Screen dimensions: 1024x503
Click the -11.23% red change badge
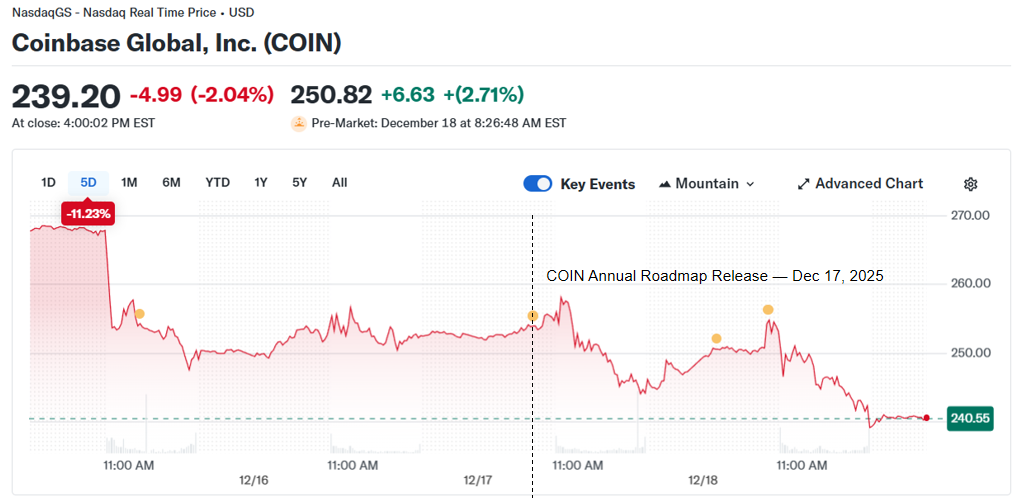[88, 214]
